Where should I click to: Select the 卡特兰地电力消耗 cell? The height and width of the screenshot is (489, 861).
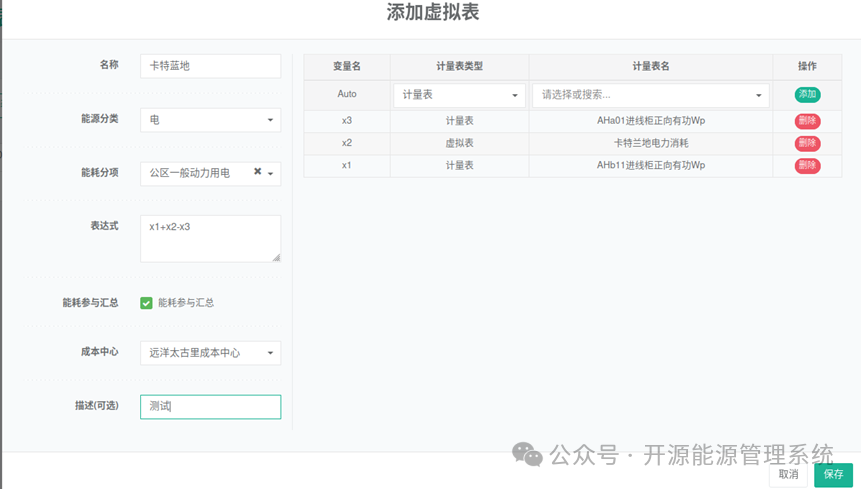651,143
